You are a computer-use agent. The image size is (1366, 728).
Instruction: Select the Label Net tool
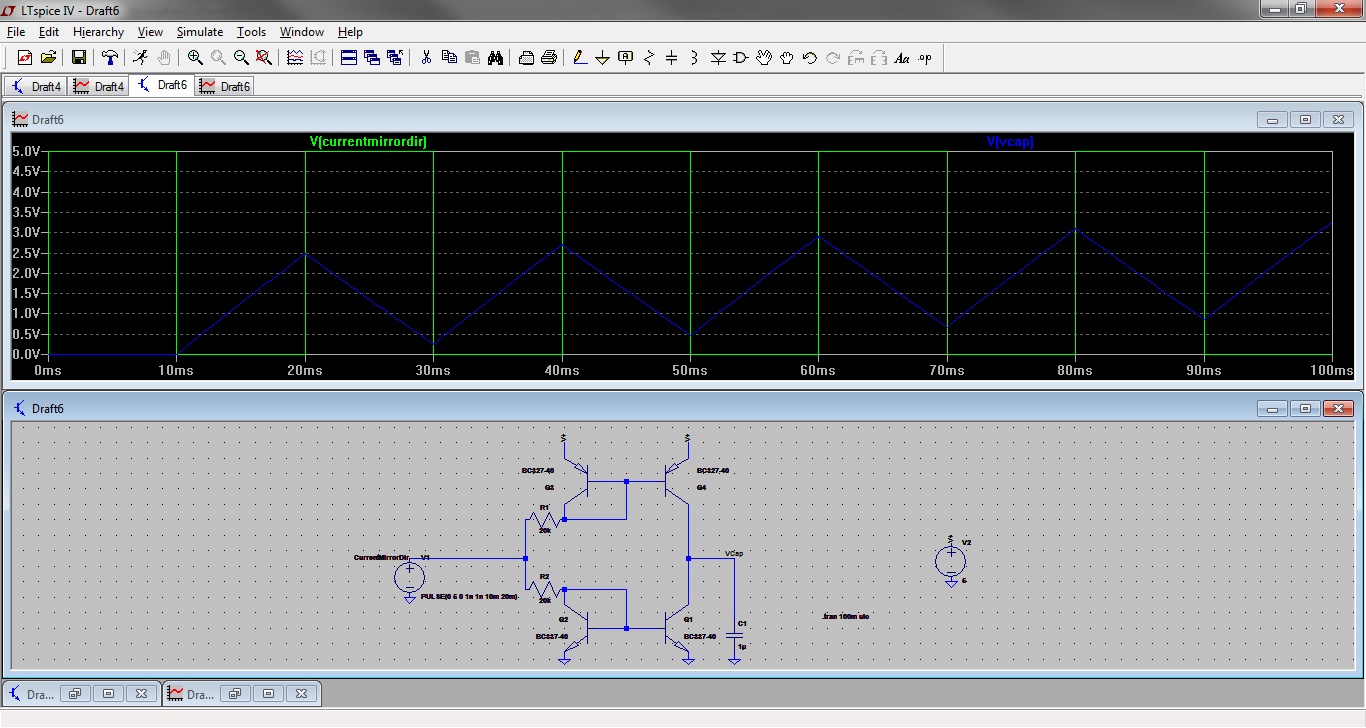[x=625, y=57]
